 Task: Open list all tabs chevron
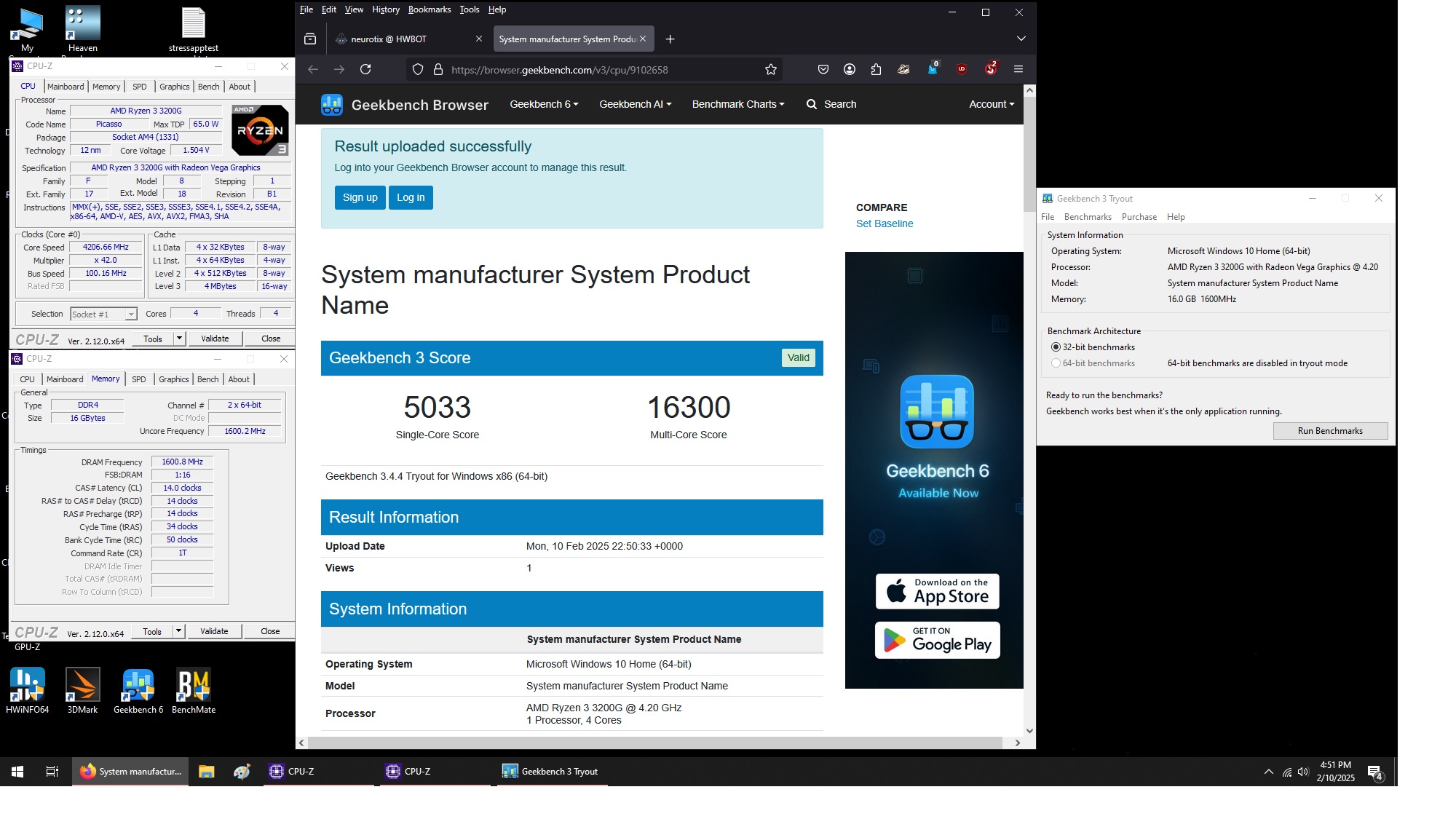coord(1021,39)
